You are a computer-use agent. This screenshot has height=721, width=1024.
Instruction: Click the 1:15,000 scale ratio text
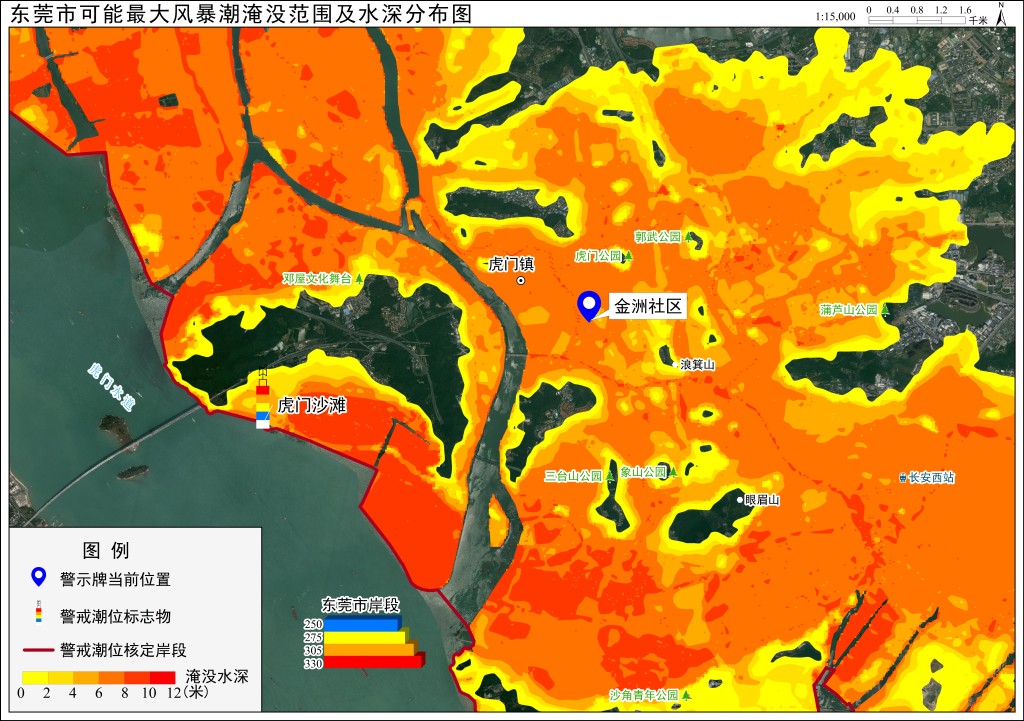click(835, 16)
